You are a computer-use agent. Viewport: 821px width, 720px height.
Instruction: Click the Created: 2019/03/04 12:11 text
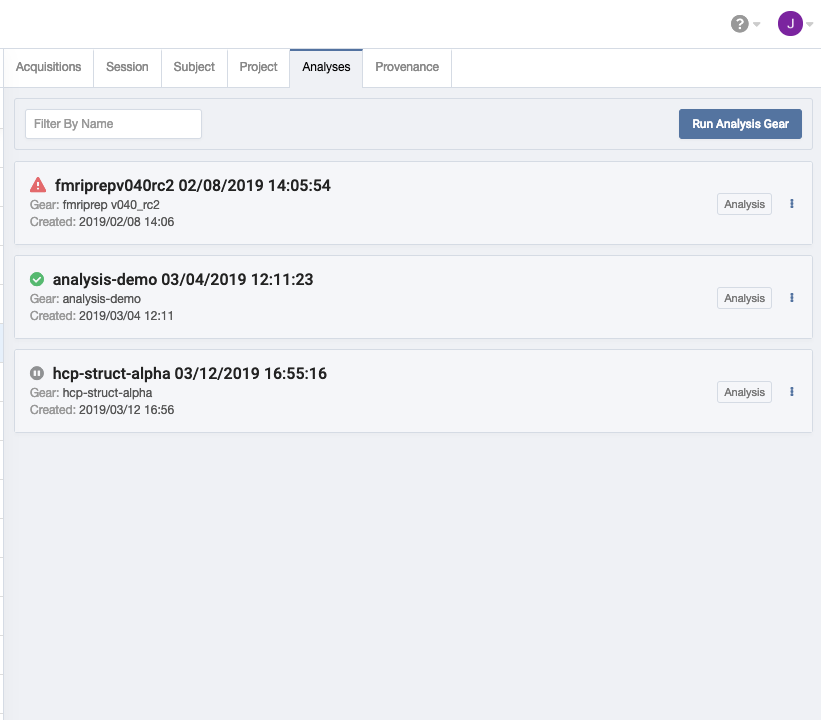[102, 316]
